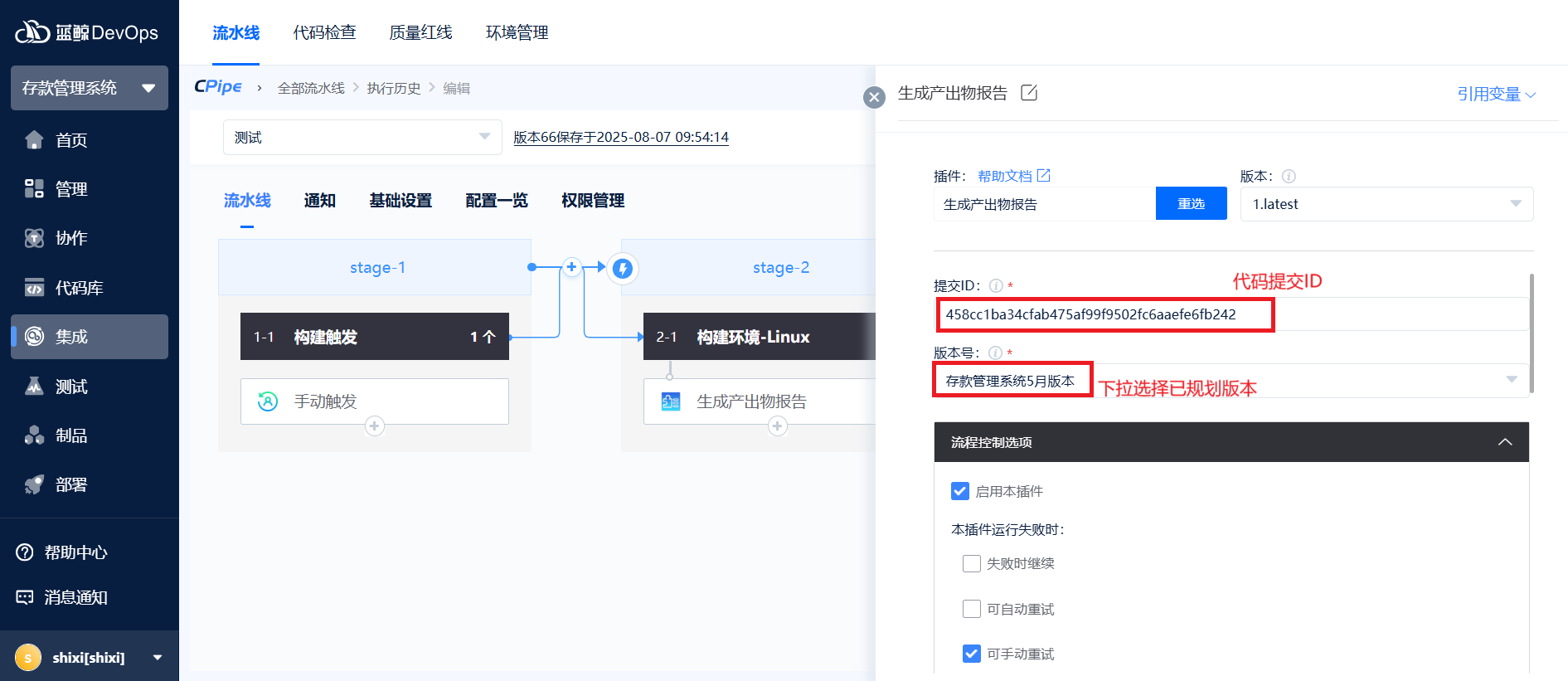
Task: Collapse the 流程控制选项 section
Action: click(1505, 442)
